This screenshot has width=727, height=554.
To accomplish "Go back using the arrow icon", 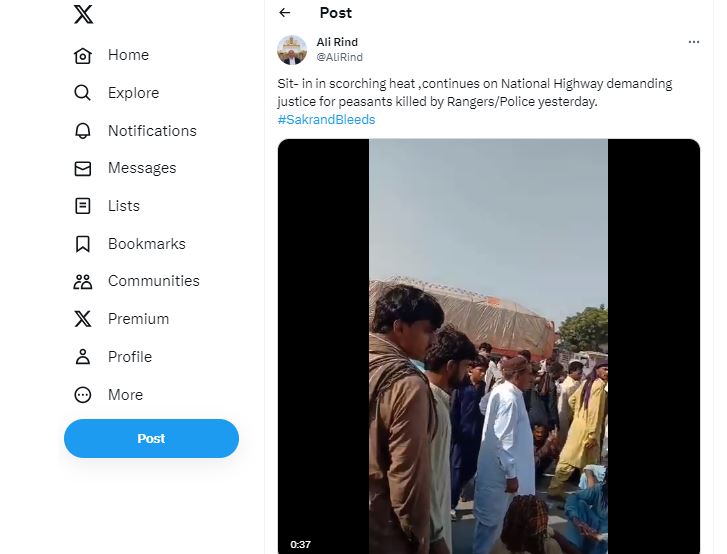I will click(285, 13).
